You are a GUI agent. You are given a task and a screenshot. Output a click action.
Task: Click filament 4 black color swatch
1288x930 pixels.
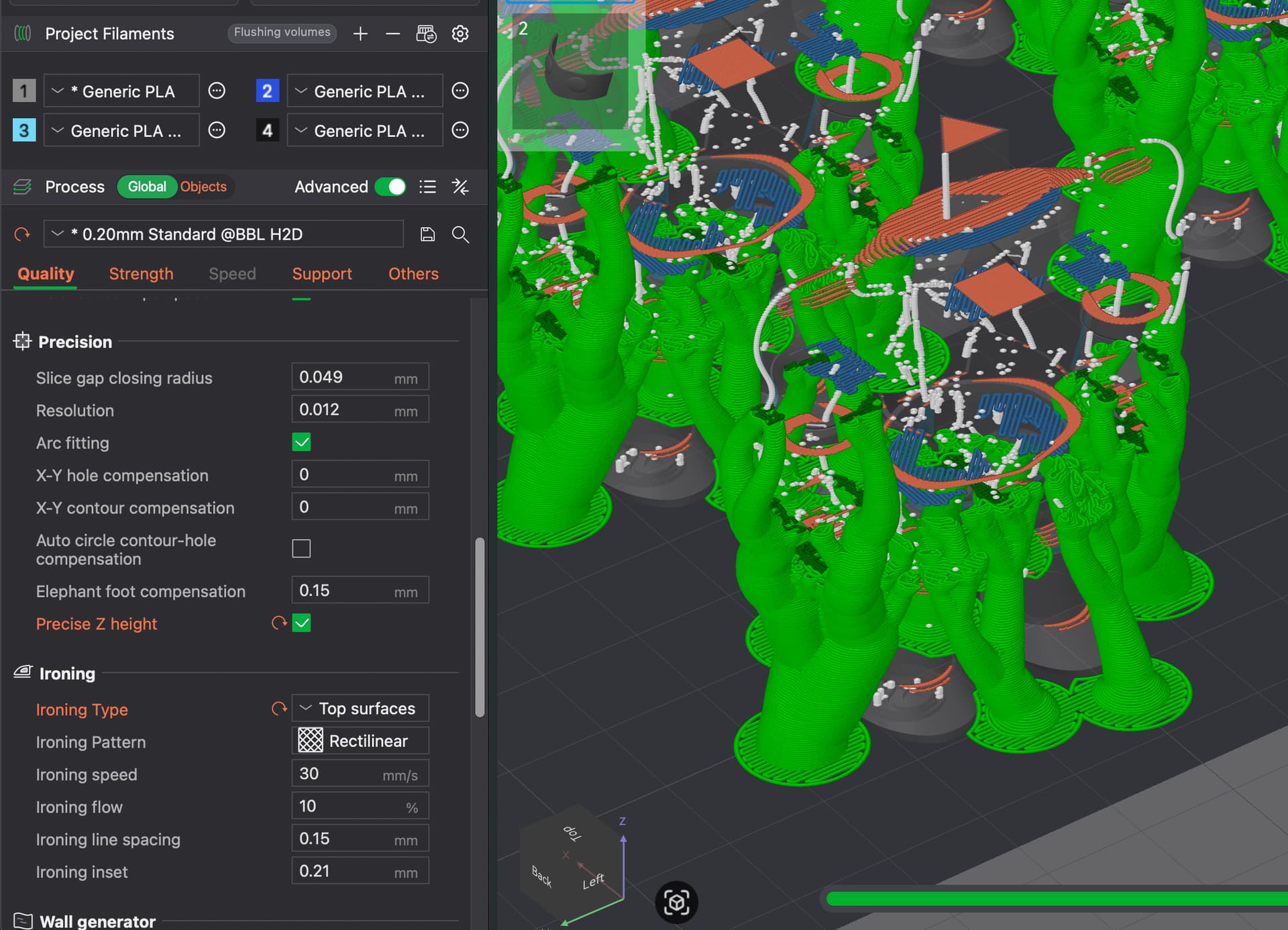pyautogui.click(x=267, y=130)
